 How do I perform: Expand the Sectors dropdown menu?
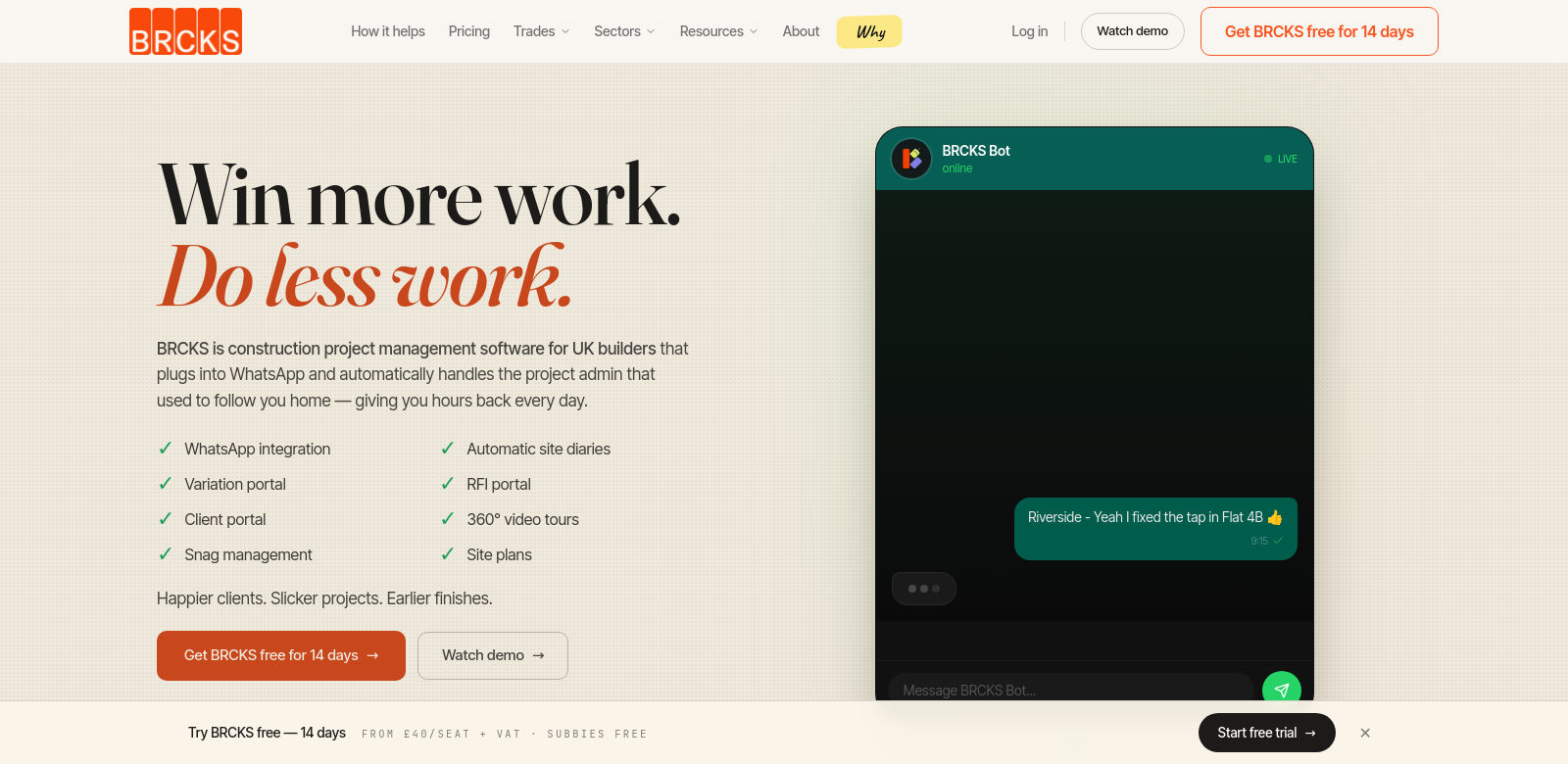pyautogui.click(x=624, y=31)
